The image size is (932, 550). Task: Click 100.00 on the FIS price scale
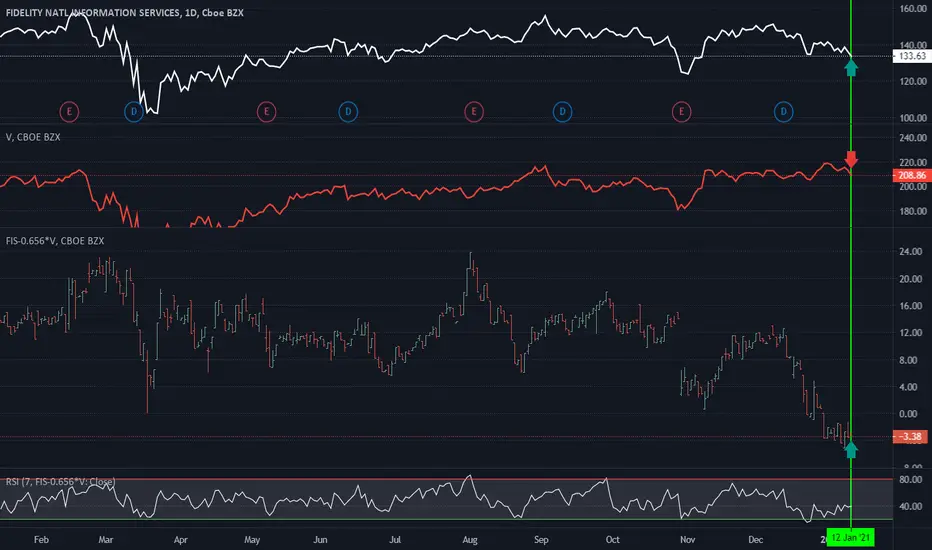pos(913,118)
